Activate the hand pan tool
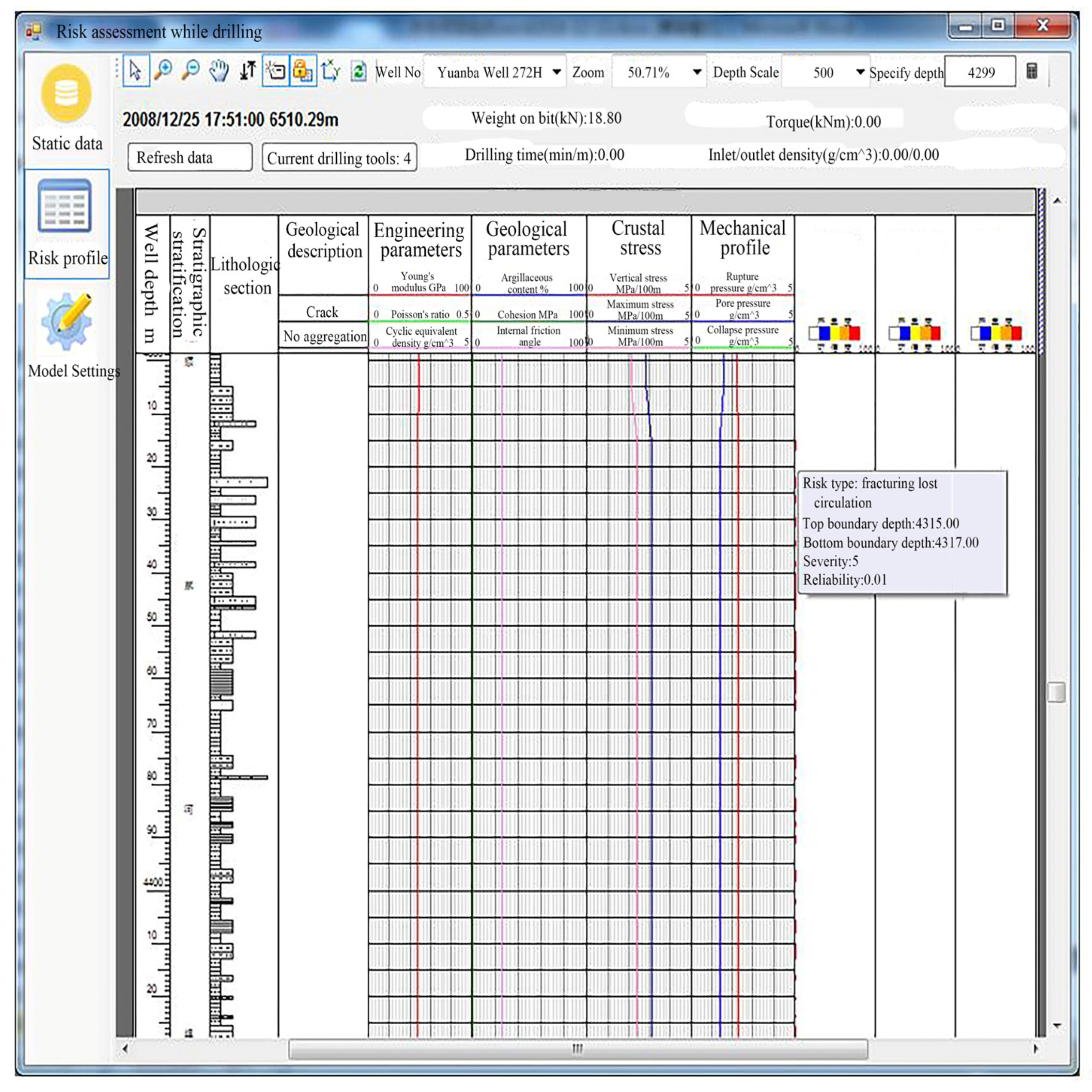 [x=219, y=71]
